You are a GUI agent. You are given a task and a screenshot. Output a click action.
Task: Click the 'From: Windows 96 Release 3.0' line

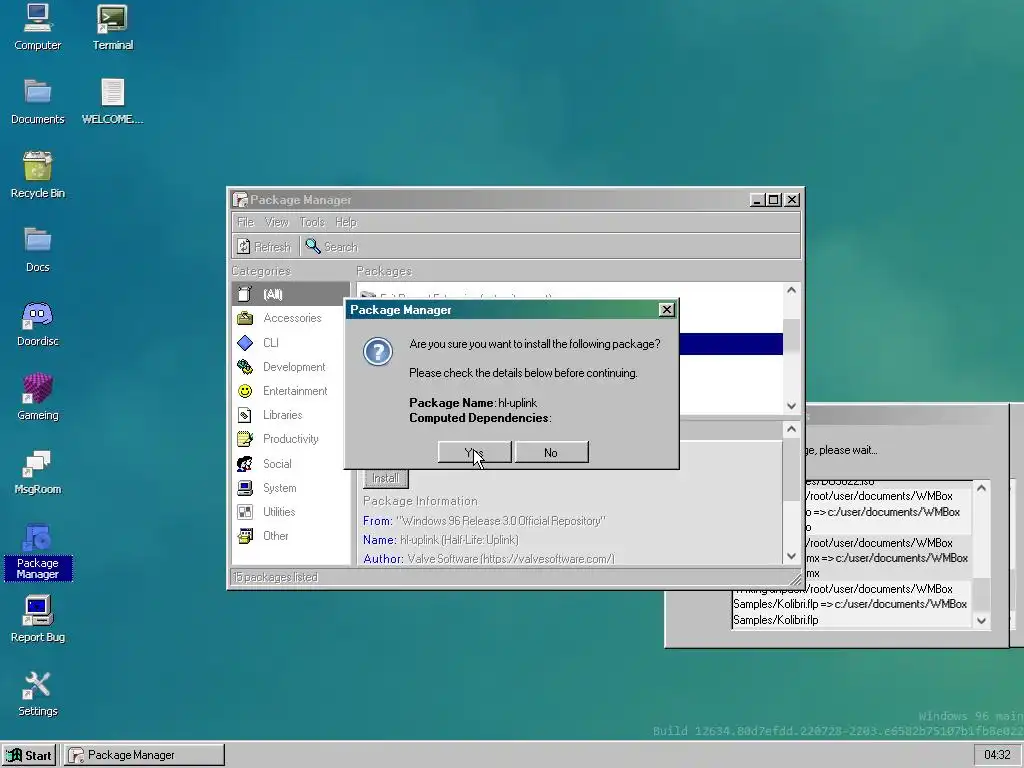coord(484,520)
